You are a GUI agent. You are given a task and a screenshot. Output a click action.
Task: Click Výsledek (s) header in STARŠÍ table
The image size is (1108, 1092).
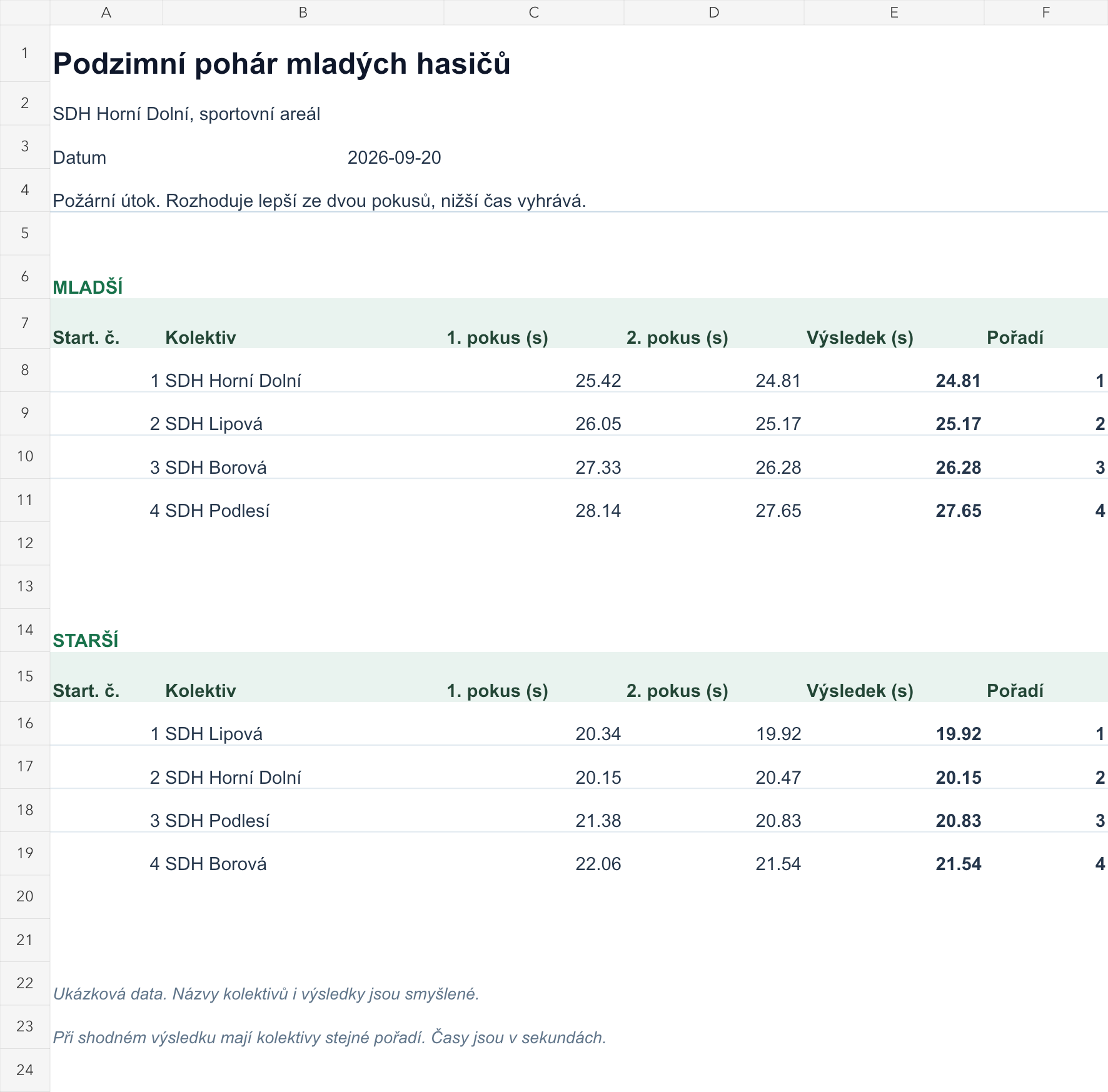(x=860, y=691)
